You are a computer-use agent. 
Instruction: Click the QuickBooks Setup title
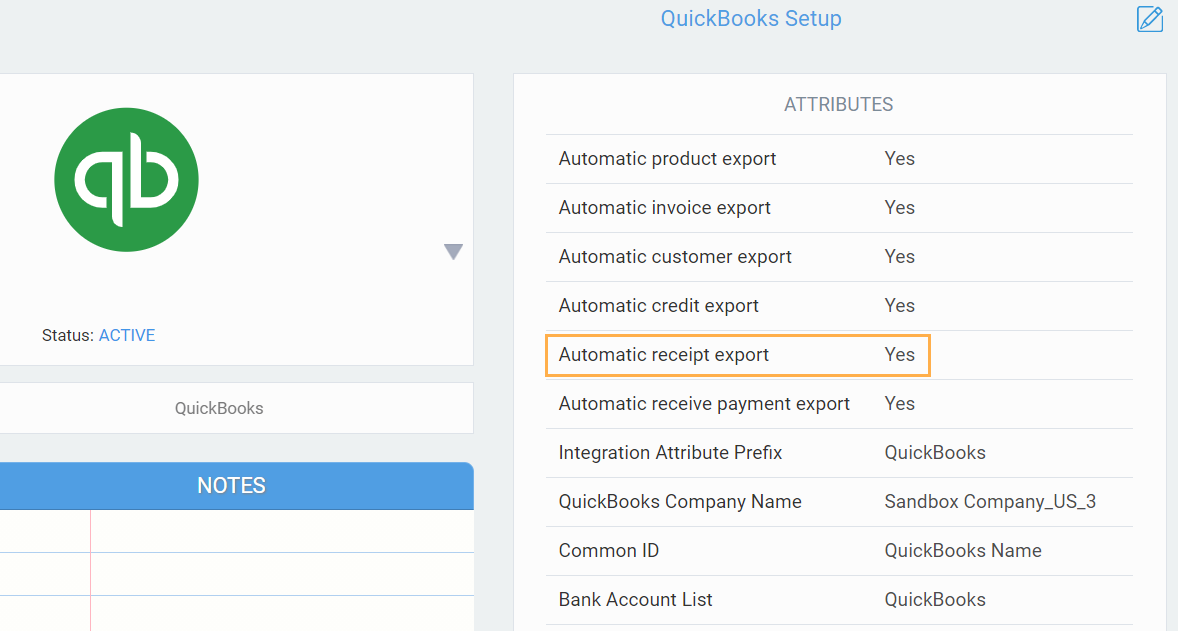751,19
